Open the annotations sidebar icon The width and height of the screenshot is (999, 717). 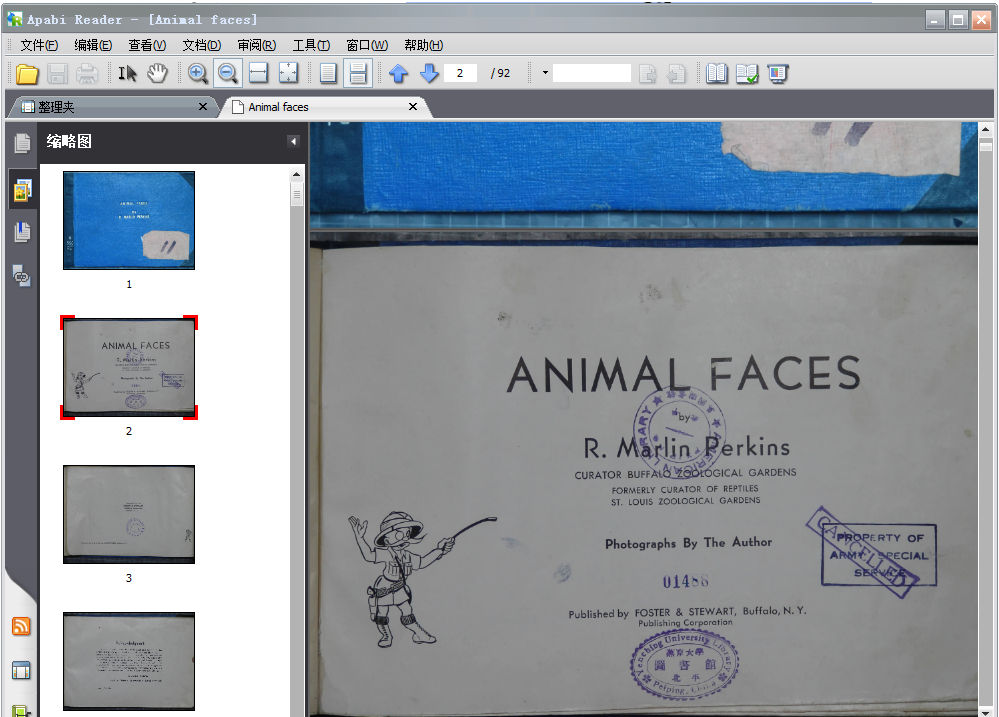tap(22, 232)
